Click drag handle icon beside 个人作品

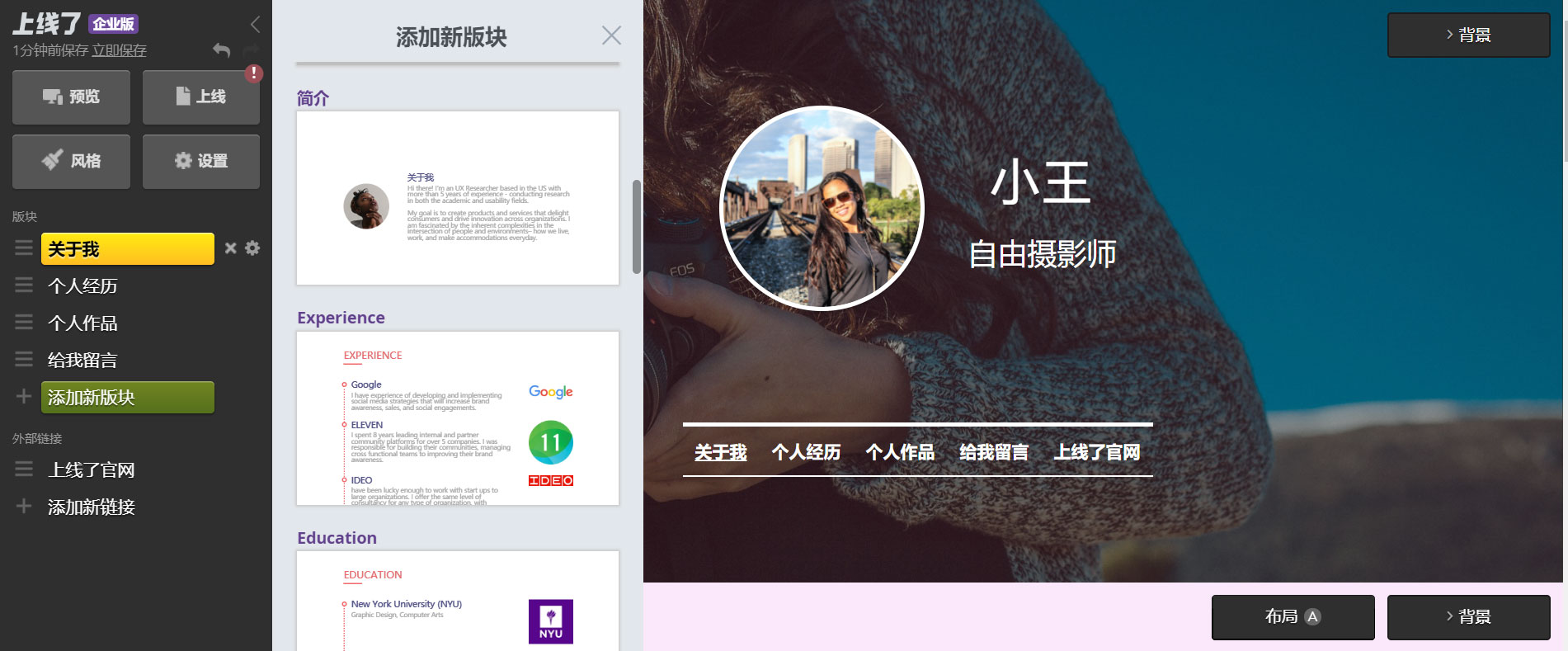point(24,323)
